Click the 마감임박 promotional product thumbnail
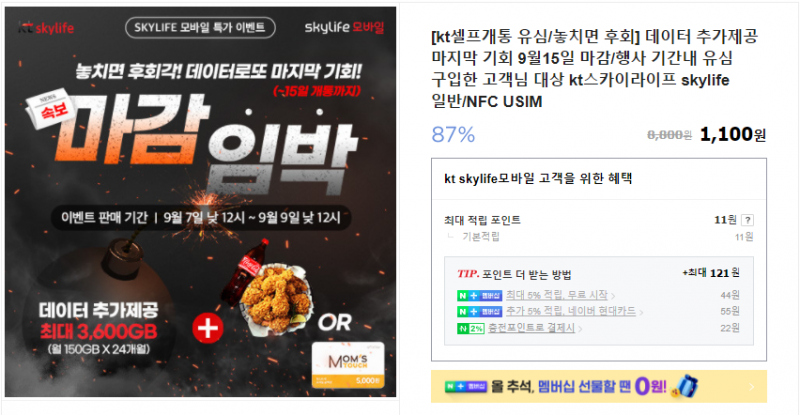Screen dimensions: 800x415 [x=201, y=202]
